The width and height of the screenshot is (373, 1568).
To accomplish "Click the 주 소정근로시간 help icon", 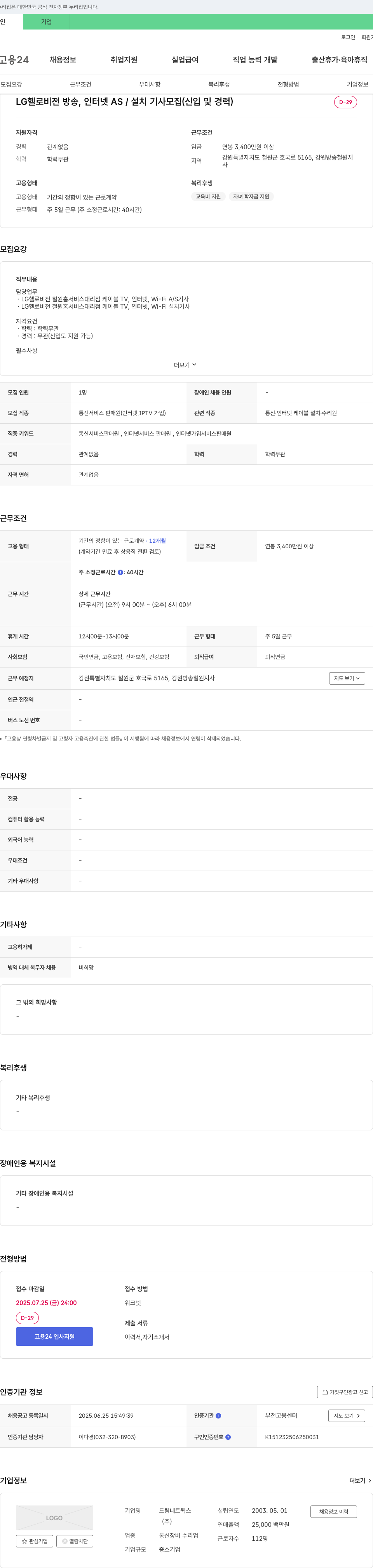I will 121,572.
